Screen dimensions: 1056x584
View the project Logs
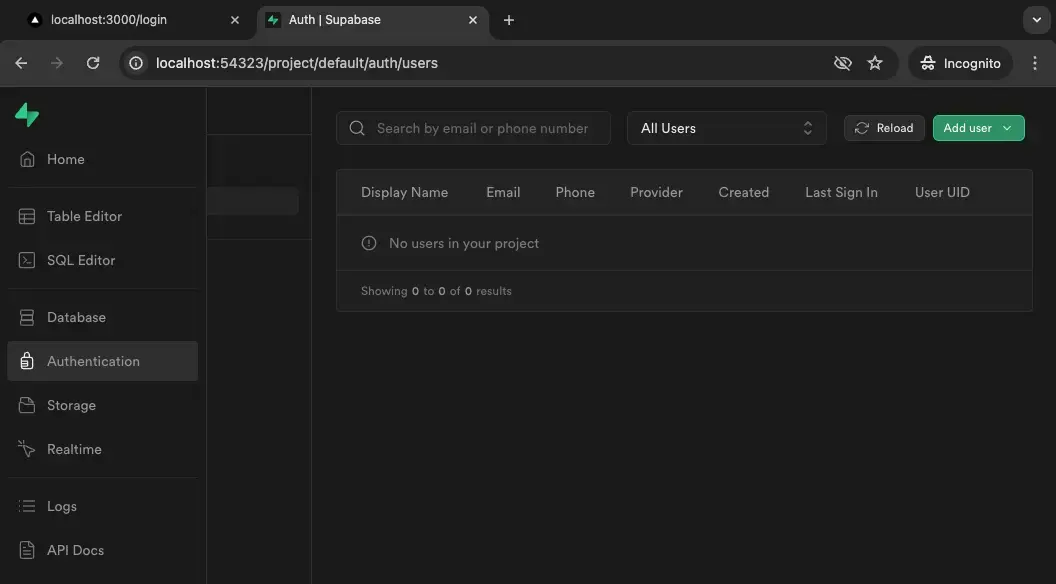[62, 506]
